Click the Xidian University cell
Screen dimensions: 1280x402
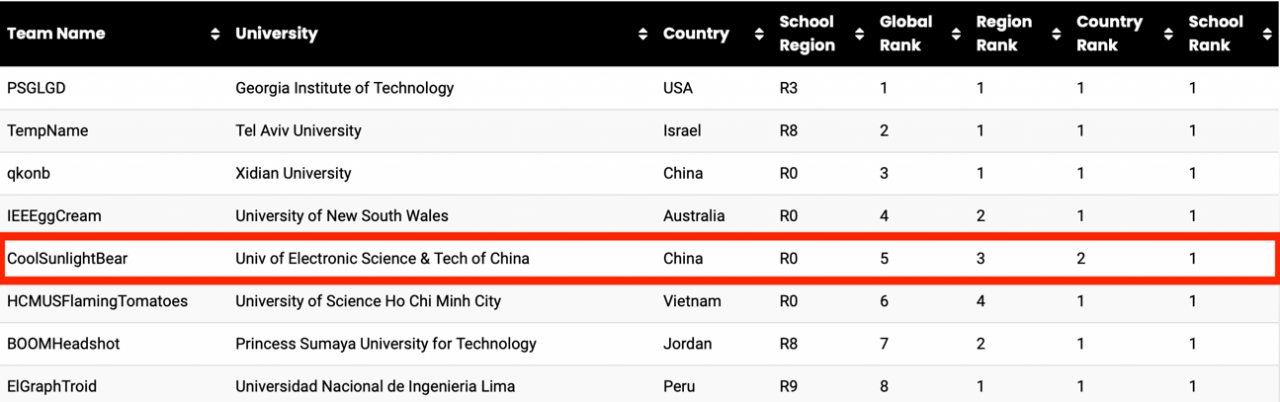[293, 174]
